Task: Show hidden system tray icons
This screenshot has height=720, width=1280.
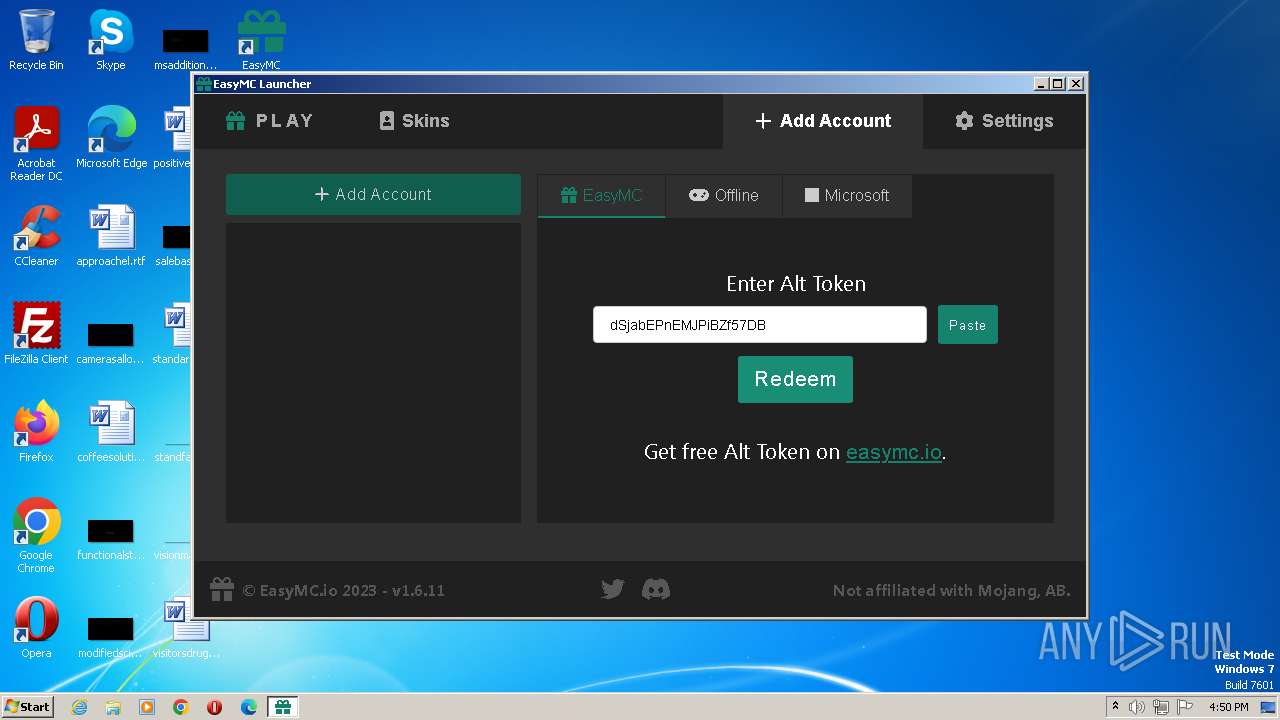Action: click(x=1116, y=707)
